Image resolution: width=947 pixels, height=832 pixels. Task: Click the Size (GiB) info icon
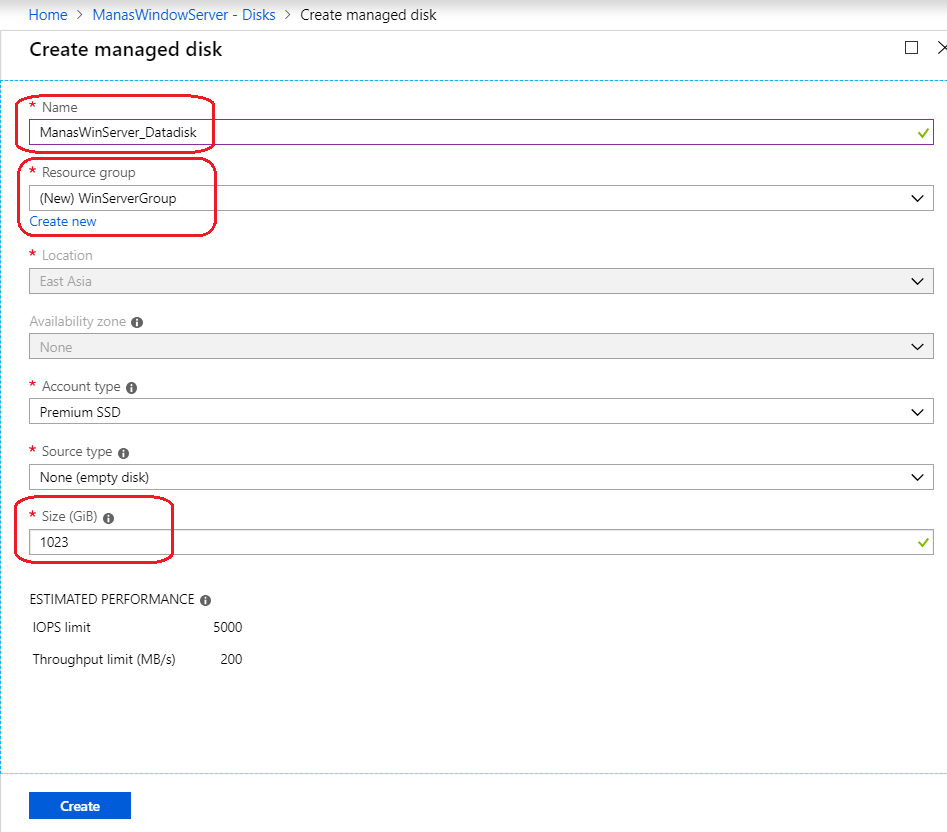coord(110,518)
